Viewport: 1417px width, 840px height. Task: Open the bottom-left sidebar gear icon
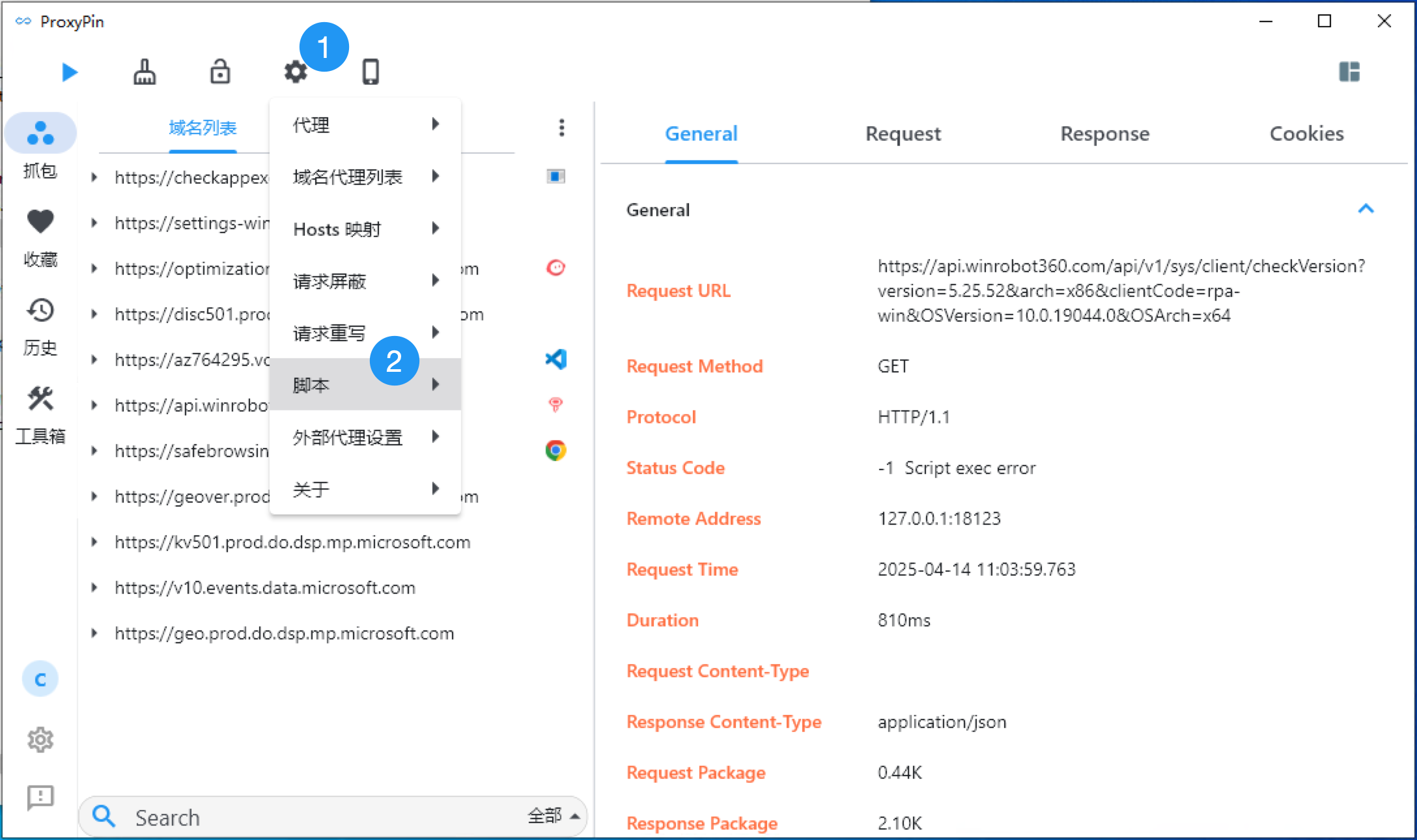point(40,740)
